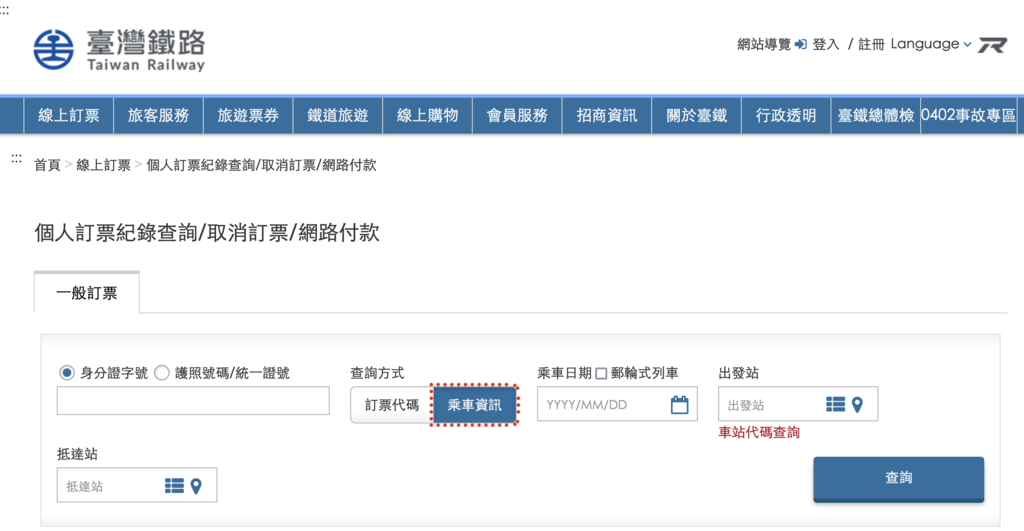The image size is (1024, 531).
Task: Open the 旅客服務 navigation menu
Action: 158,116
